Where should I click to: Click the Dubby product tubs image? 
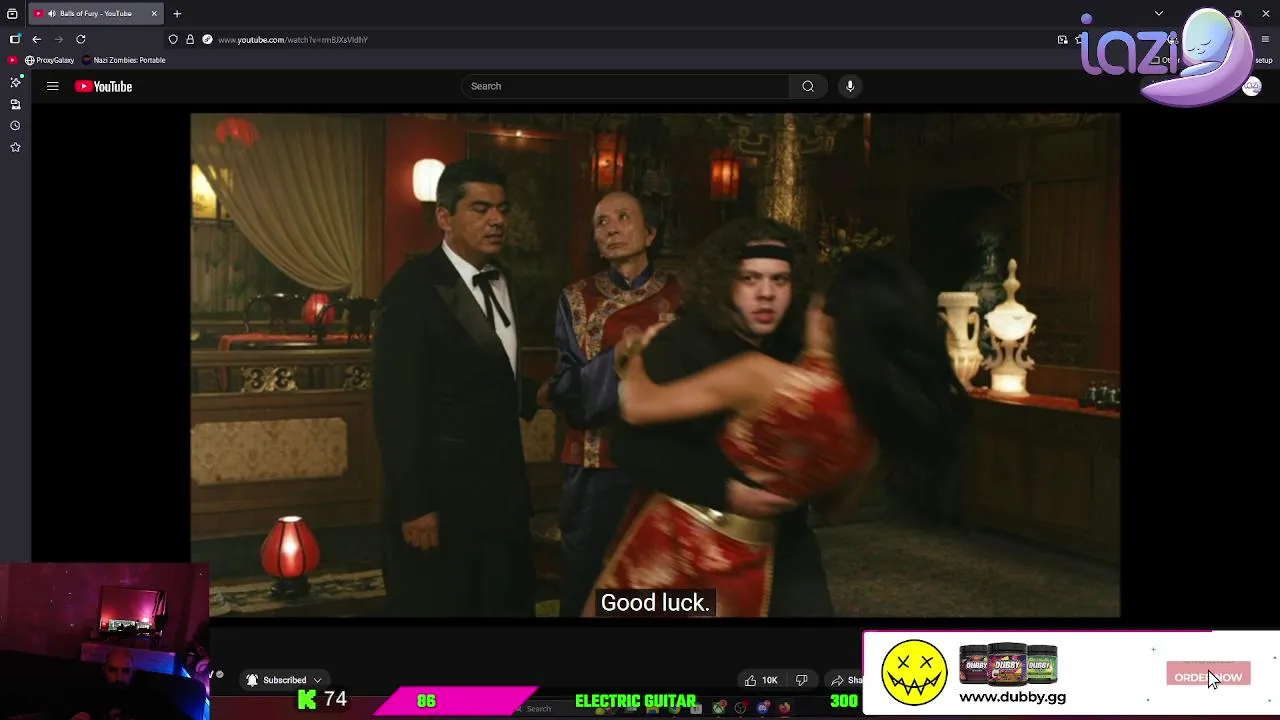coord(1008,664)
